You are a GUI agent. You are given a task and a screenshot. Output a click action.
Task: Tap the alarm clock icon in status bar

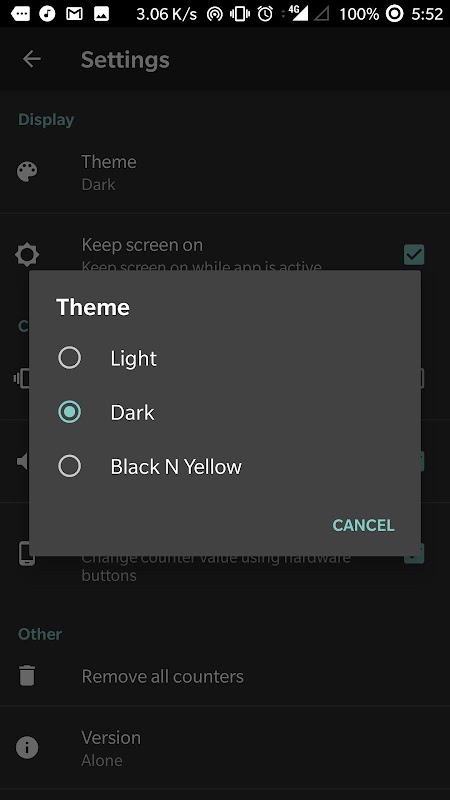click(x=265, y=14)
